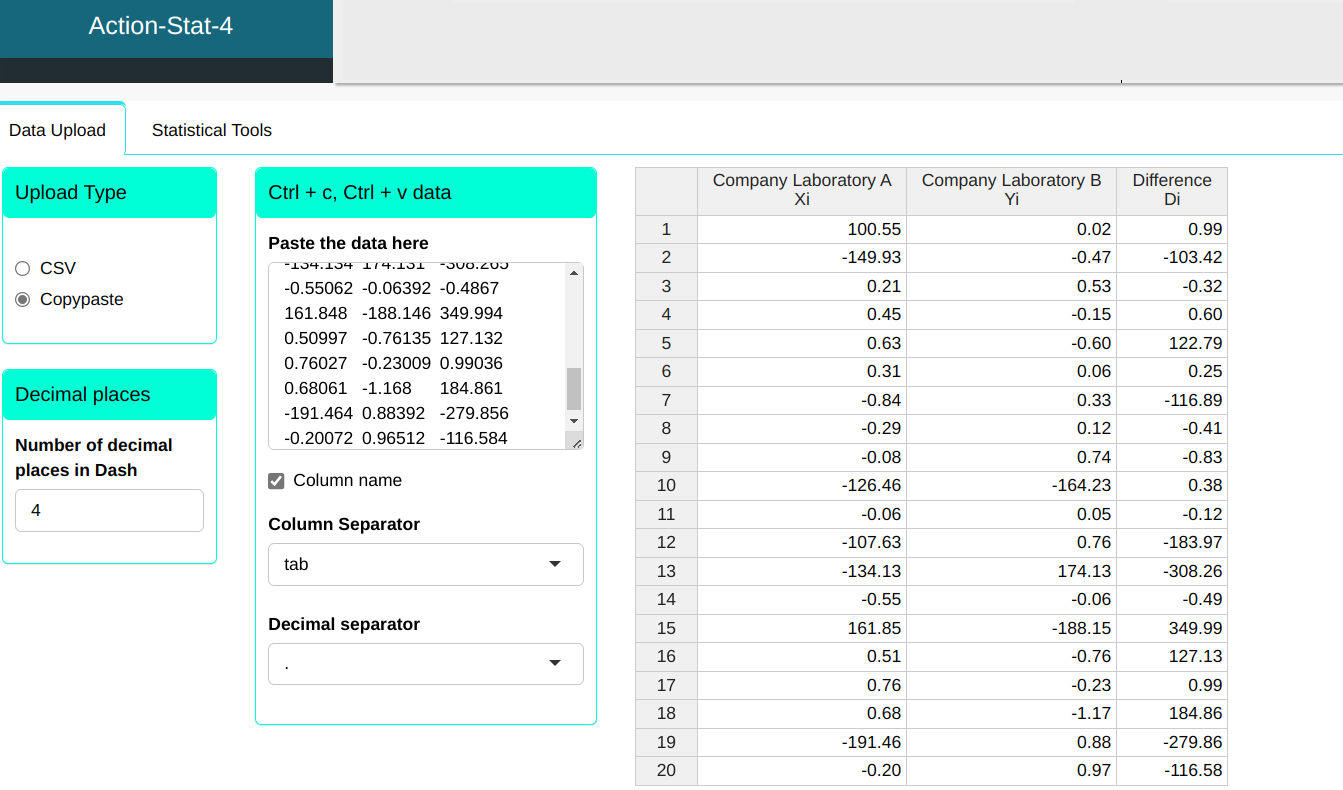Viewport: 1343px width, 790px height.
Task: Click the Action-Stat-4 header title
Action: coord(160,26)
